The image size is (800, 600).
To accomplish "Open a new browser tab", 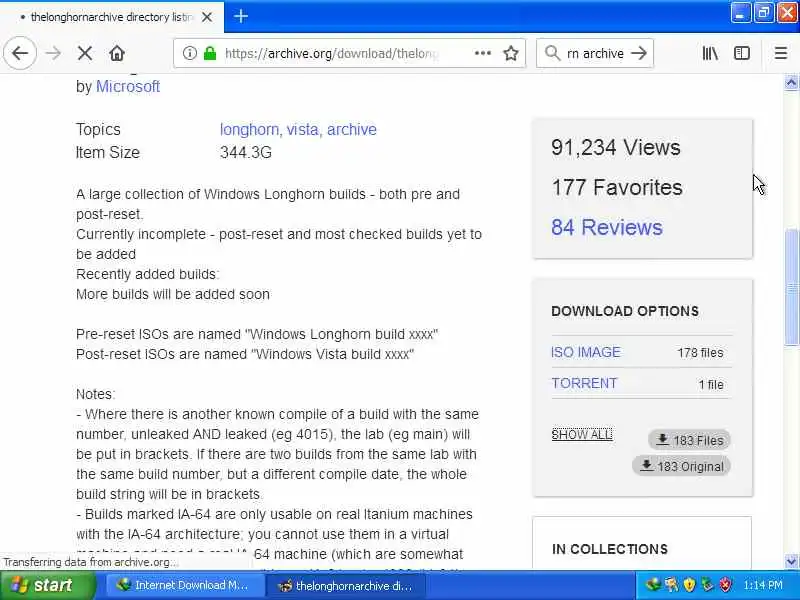I will (x=241, y=16).
